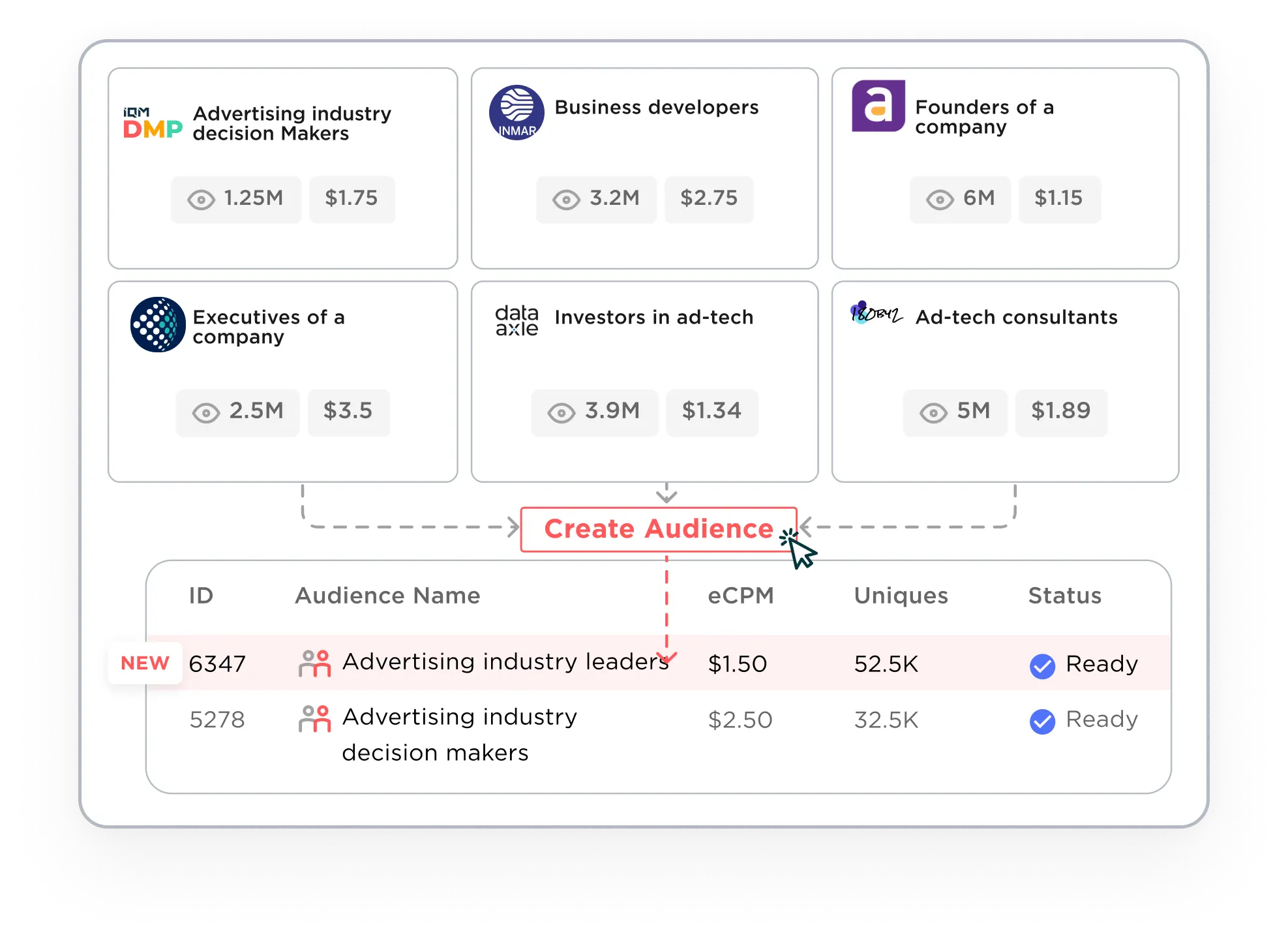Click the people icon beside Advertising industry decision makers

(x=314, y=719)
